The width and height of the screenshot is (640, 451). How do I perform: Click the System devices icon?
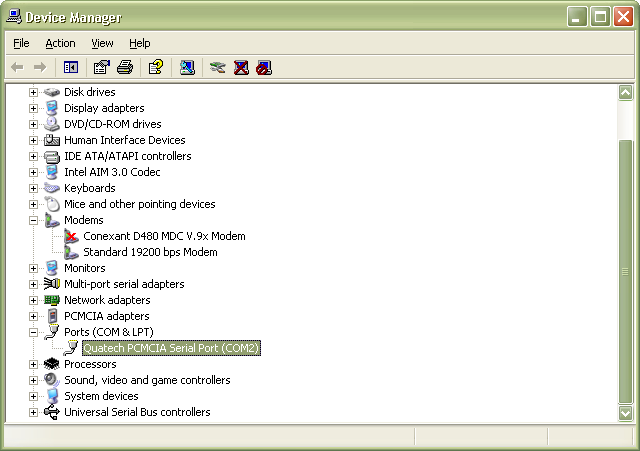(52, 396)
